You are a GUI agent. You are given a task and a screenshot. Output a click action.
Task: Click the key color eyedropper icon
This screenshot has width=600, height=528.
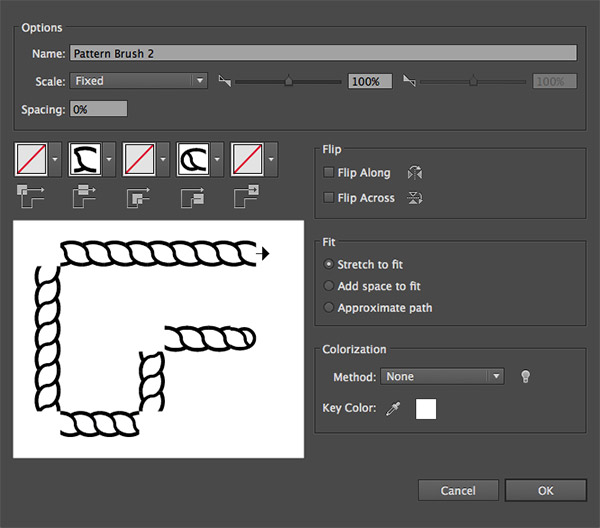point(392,408)
